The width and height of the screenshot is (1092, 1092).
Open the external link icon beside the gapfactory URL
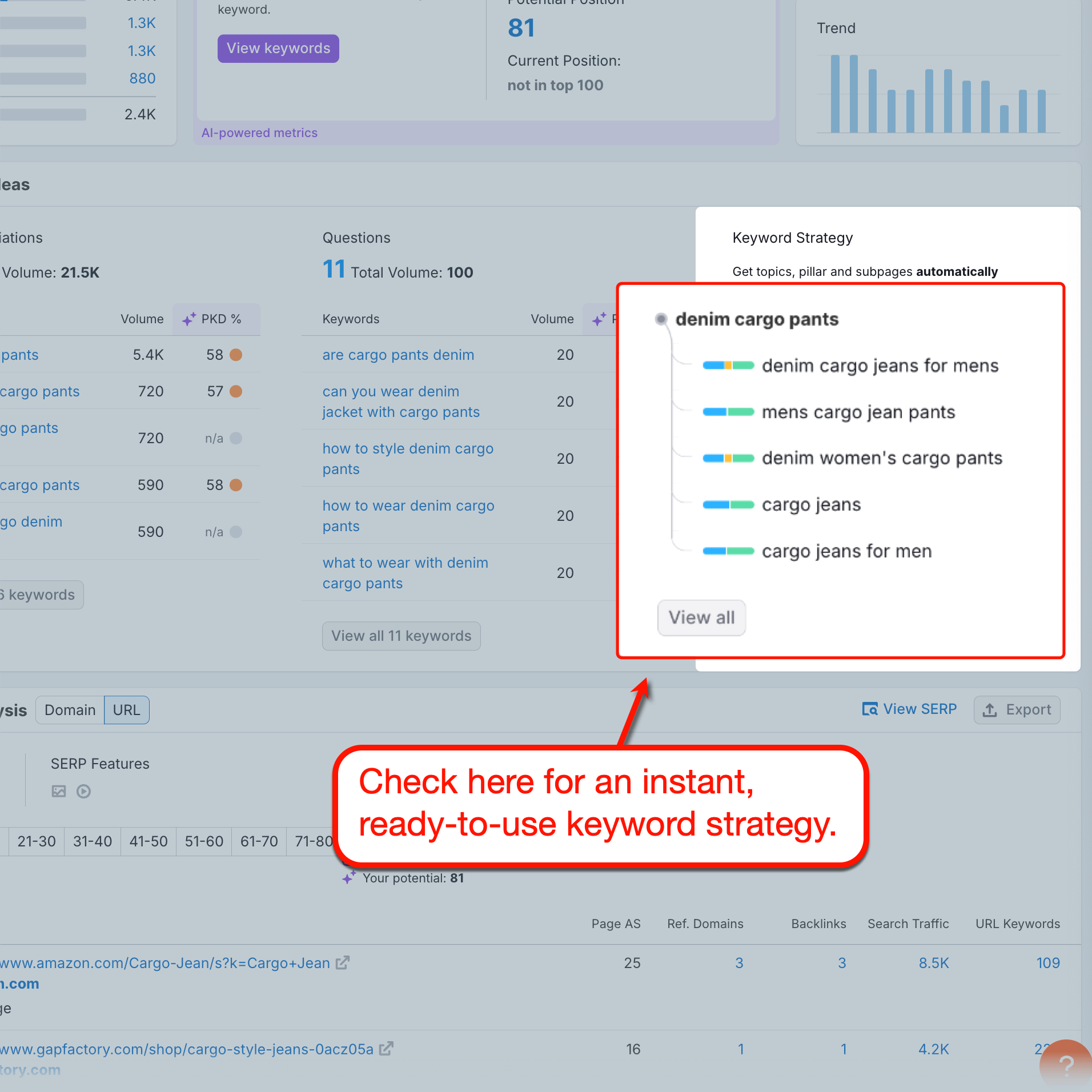click(x=386, y=1049)
